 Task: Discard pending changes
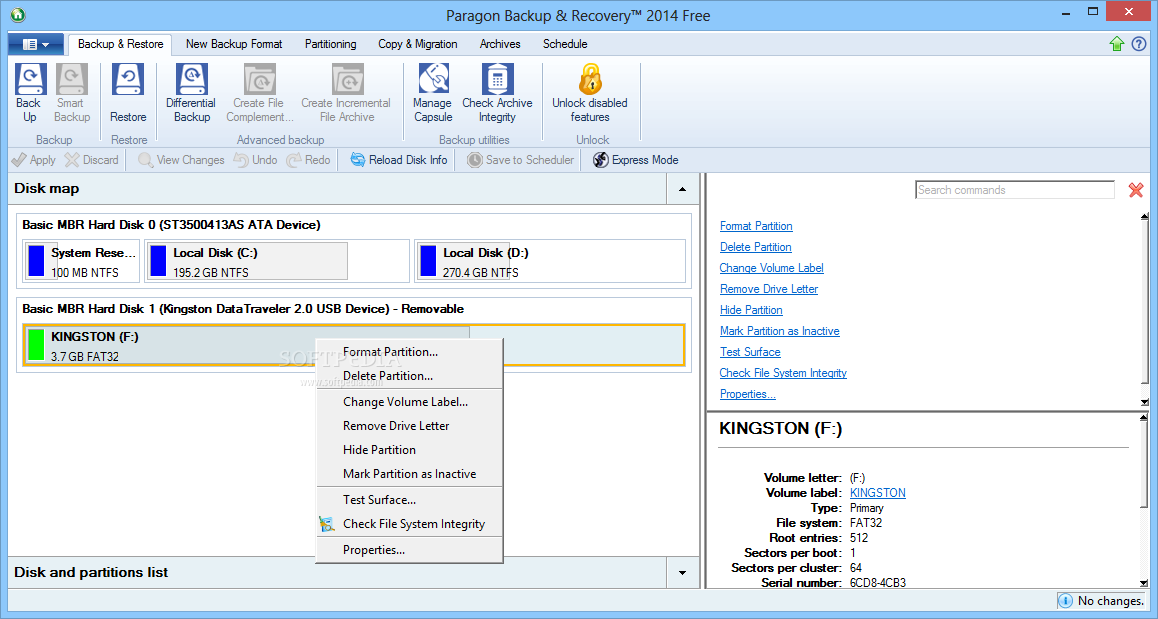coord(92,160)
